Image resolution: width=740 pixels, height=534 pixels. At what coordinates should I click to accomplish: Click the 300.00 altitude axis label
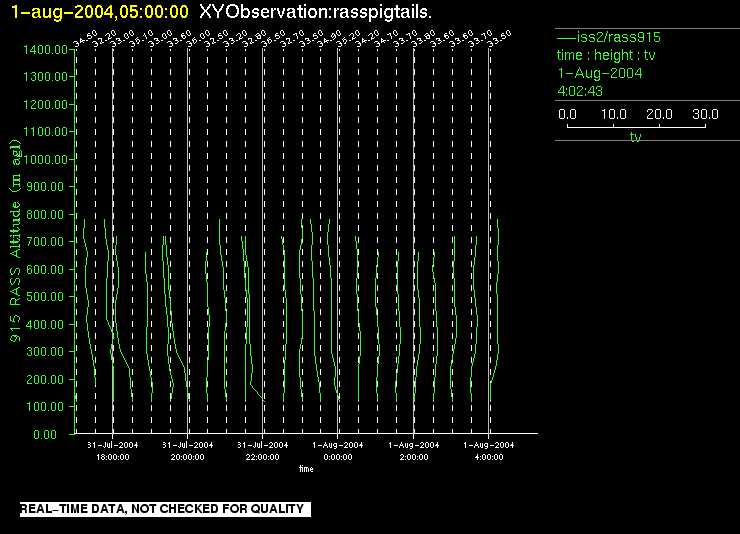pos(45,352)
